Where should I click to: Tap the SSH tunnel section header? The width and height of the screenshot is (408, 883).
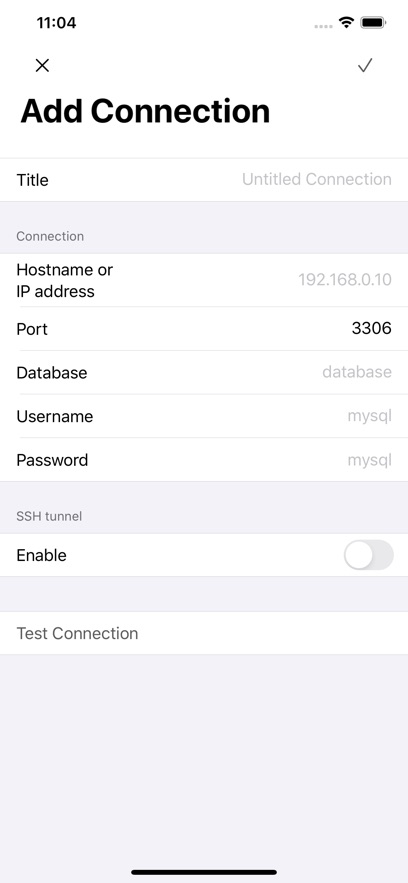coord(49,516)
